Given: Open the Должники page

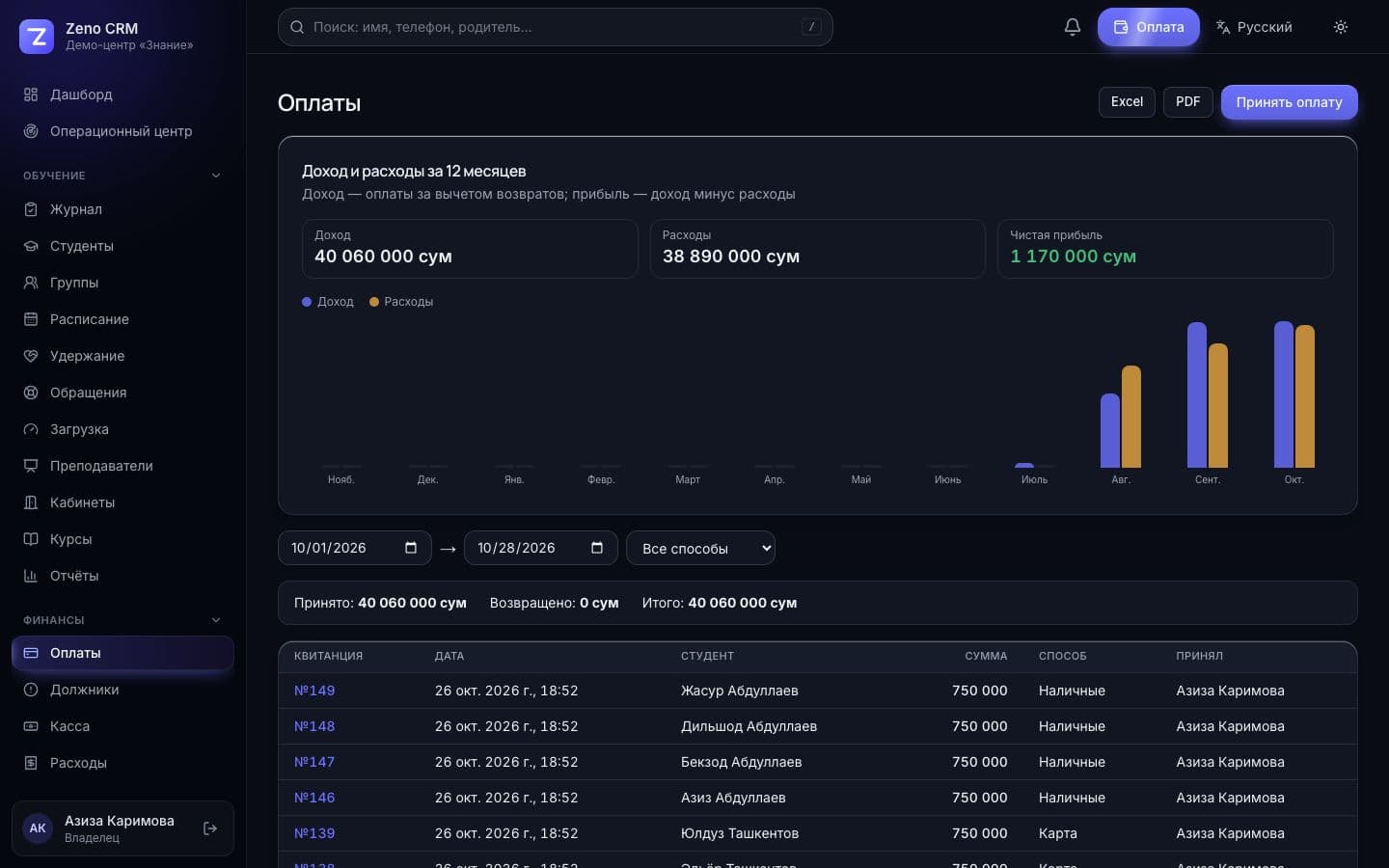Looking at the screenshot, I should click(x=123, y=690).
